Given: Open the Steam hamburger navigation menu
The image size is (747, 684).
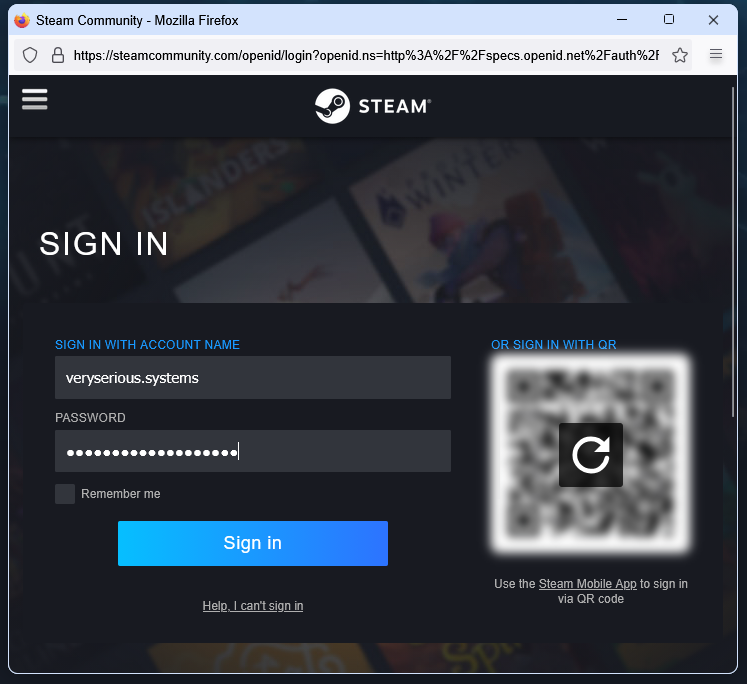Looking at the screenshot, I should (x=35, y=99).
